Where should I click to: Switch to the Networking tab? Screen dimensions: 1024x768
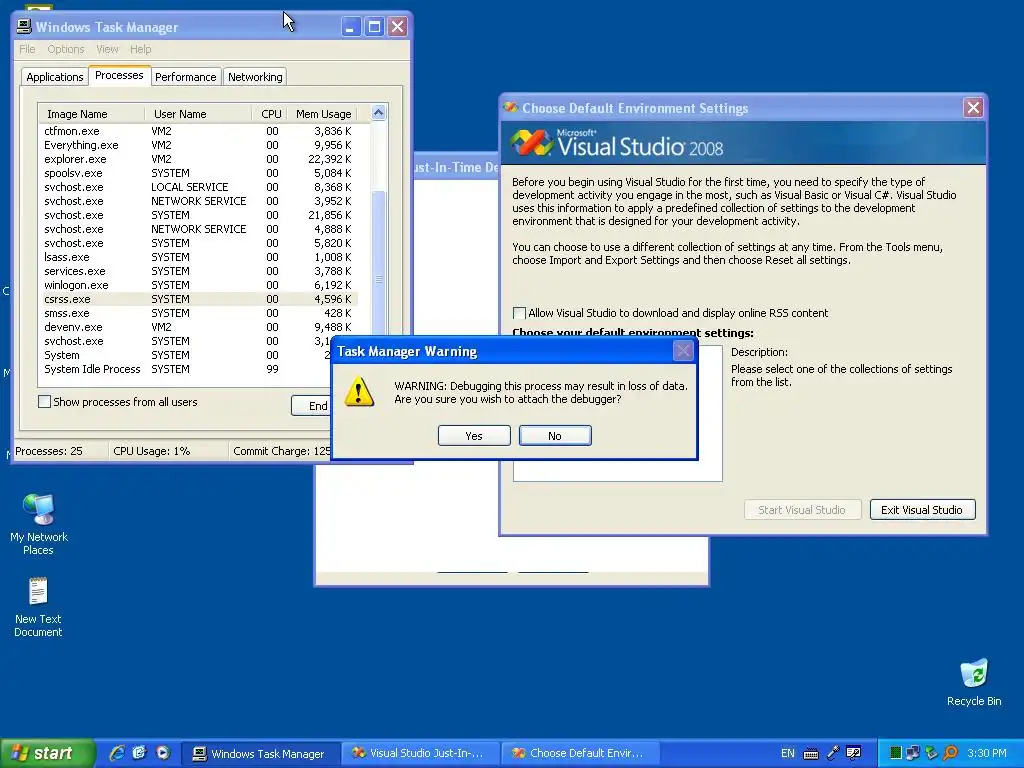point(255,77)
